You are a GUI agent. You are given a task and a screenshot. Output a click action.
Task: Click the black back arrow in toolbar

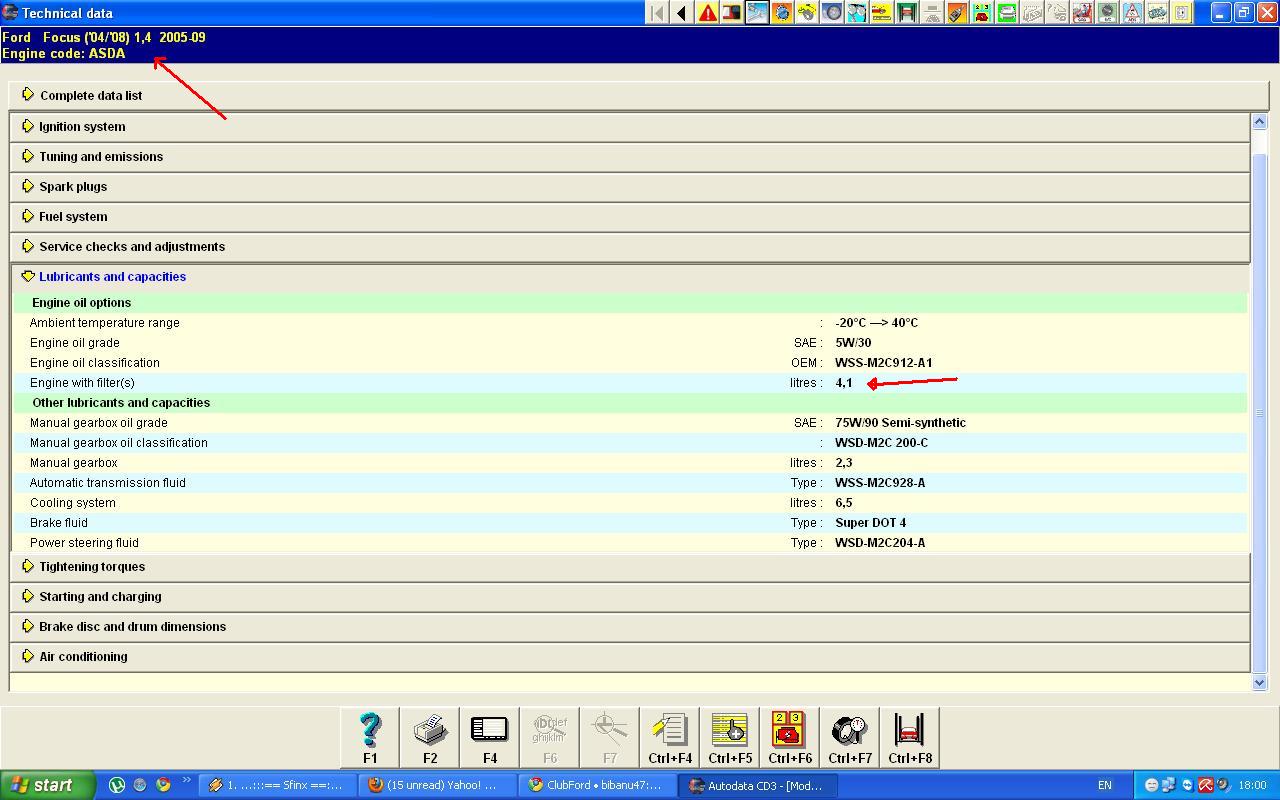(x=682, y=13)
